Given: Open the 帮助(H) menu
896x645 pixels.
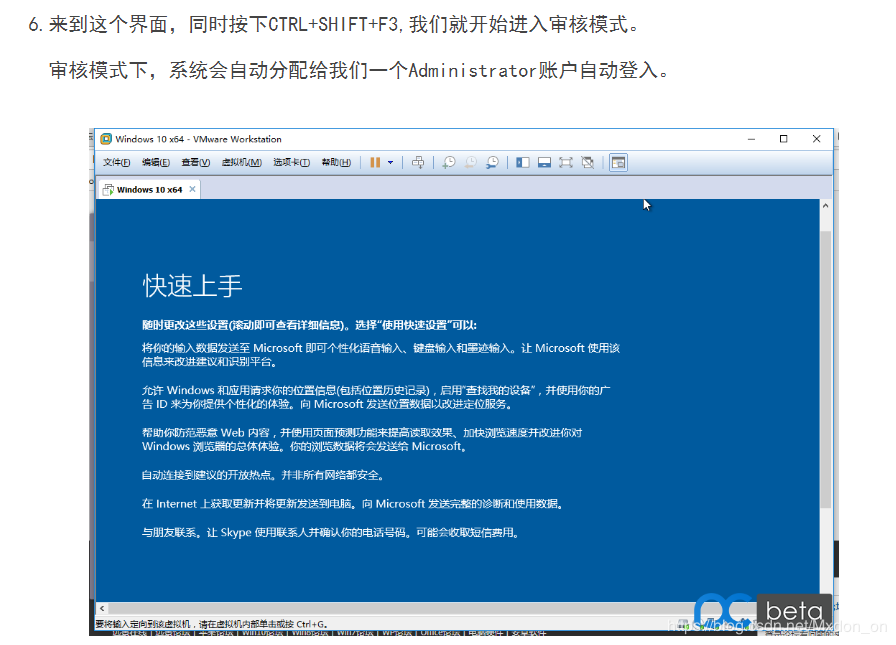Looking at the screenshot, I should tap(336, 163).
